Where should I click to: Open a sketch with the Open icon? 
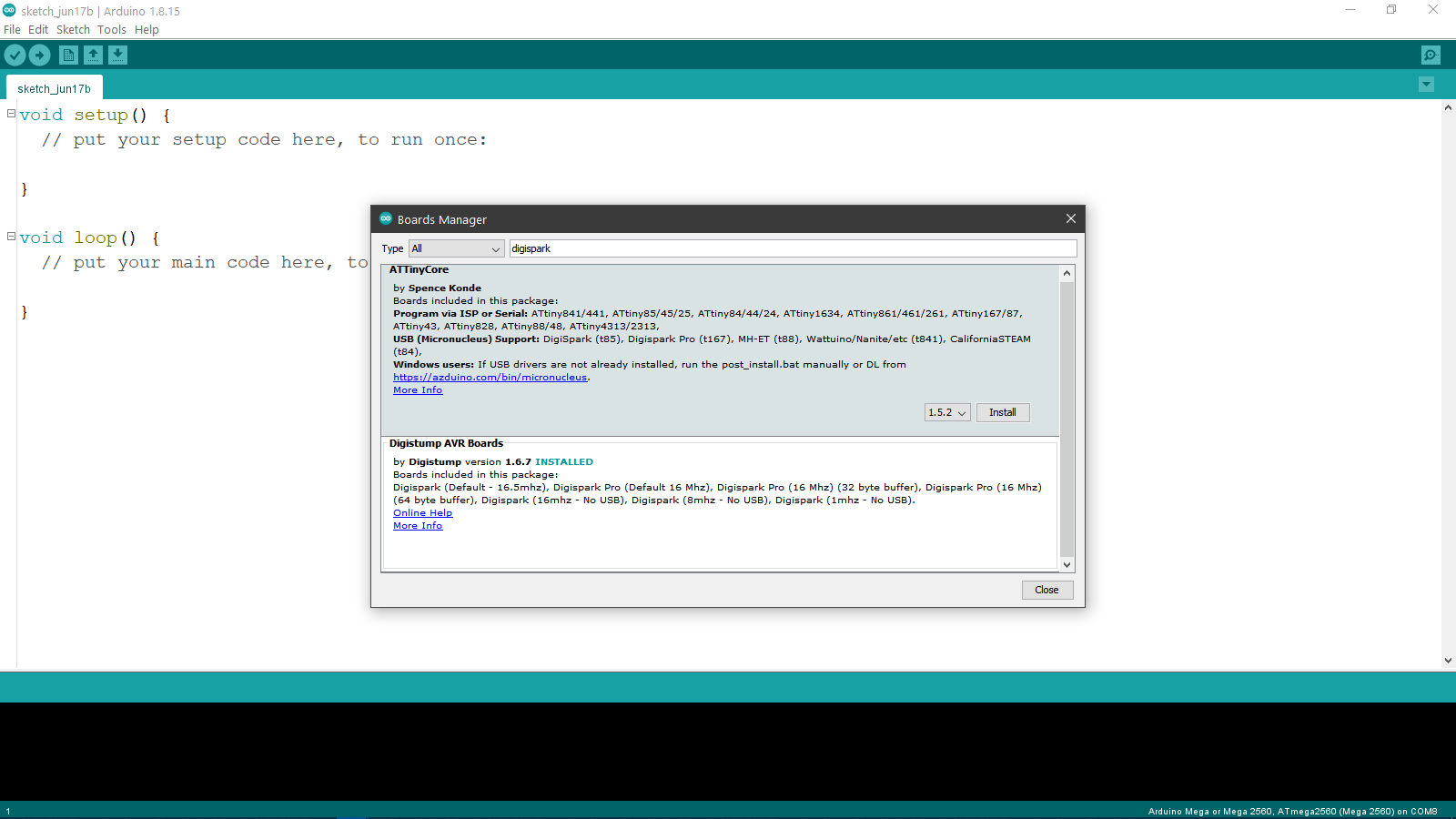coord(93,56)
